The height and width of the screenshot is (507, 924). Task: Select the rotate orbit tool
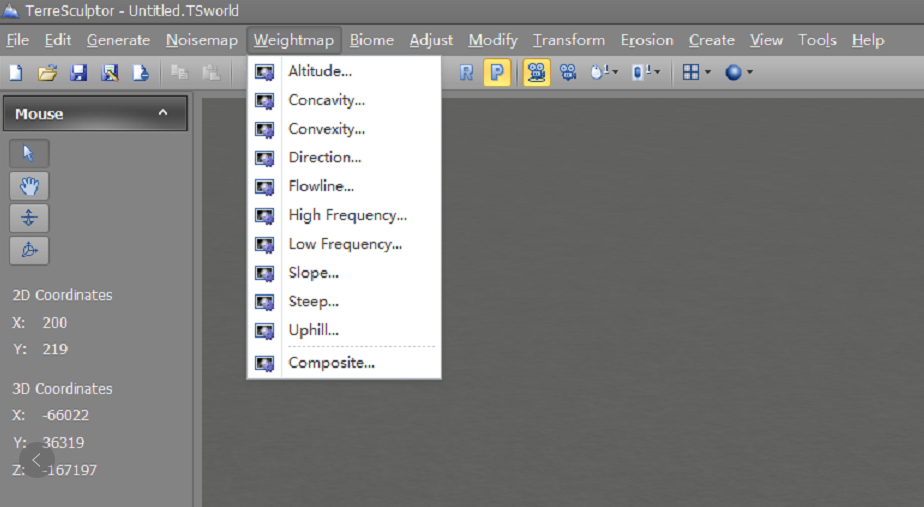coord(29,251)
